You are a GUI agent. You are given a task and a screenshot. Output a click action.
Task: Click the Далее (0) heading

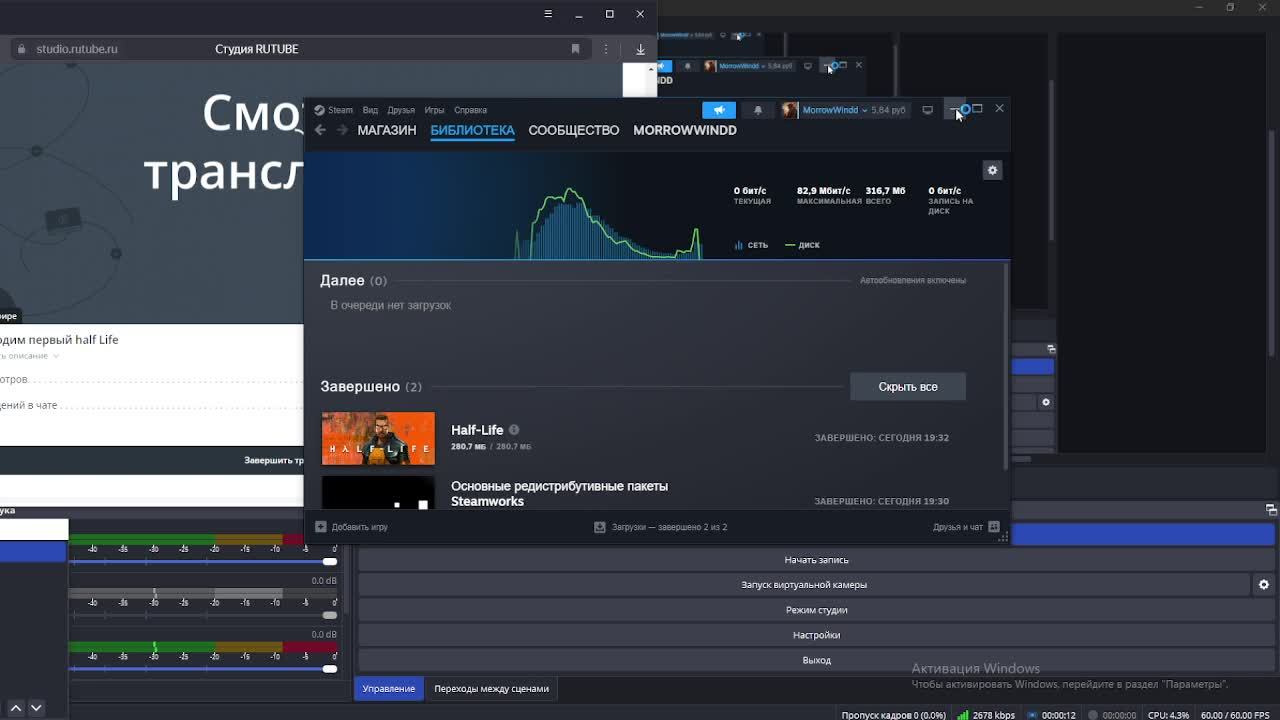(353, 281)
